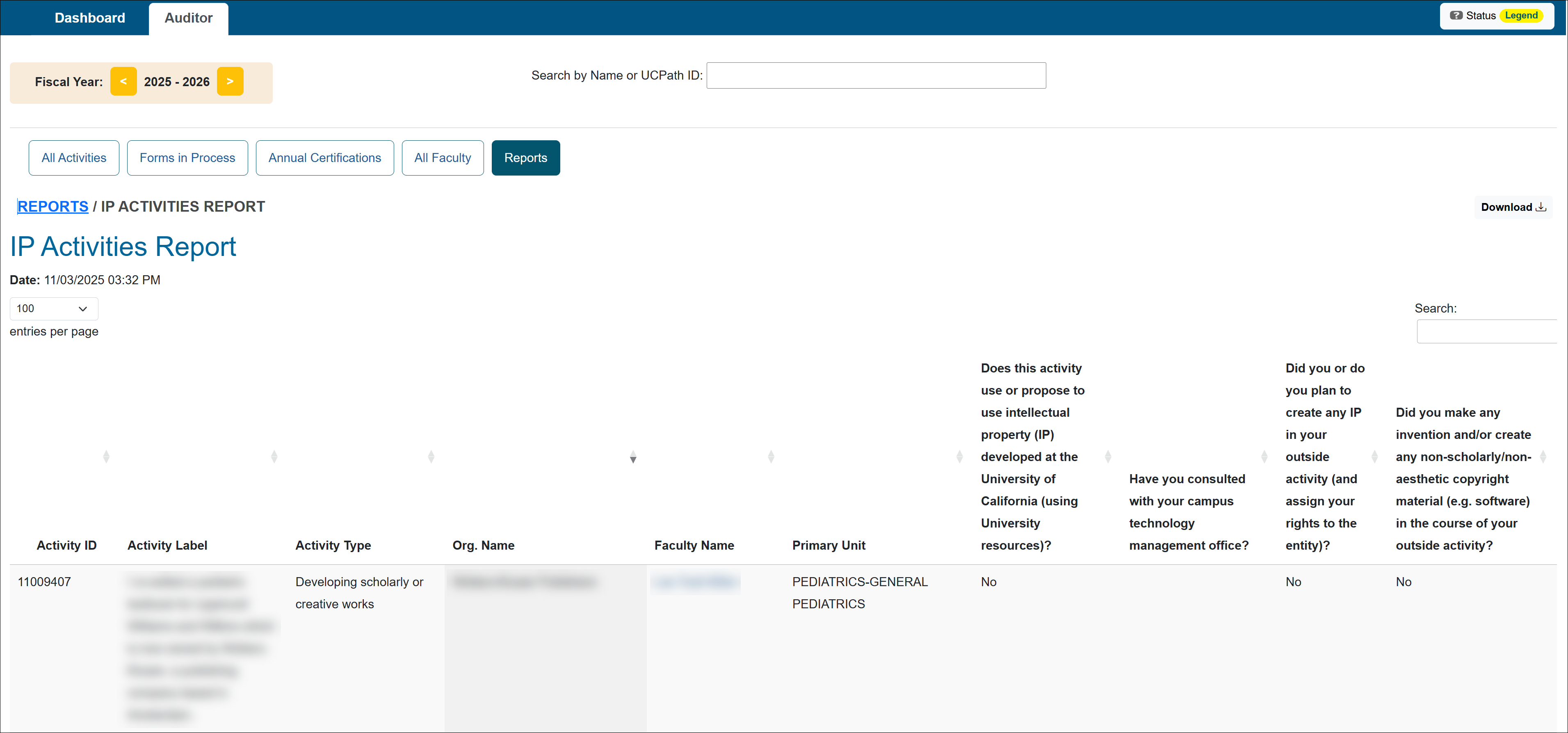
Task: Sort the Faculty Name column
Action: tap(771, 456)
